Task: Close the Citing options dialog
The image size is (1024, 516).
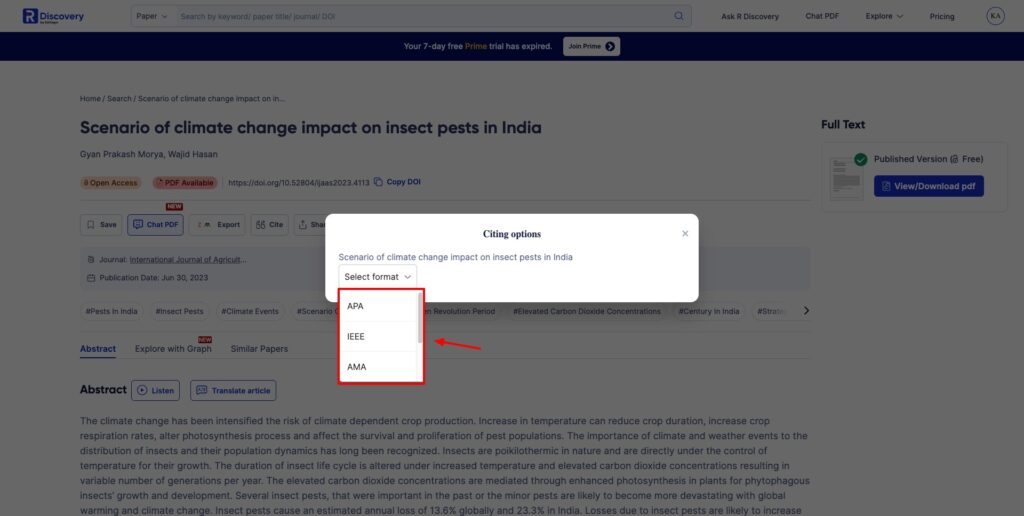Action: click(x=685, y=233)
